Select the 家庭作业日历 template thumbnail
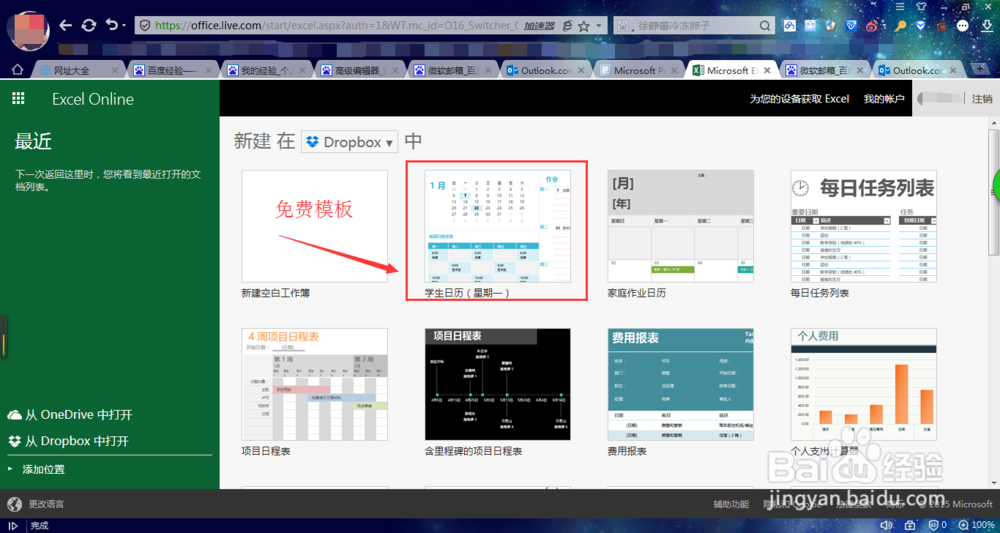The height and width of the screenshot is (533, 1000). (x=680, y=226)
